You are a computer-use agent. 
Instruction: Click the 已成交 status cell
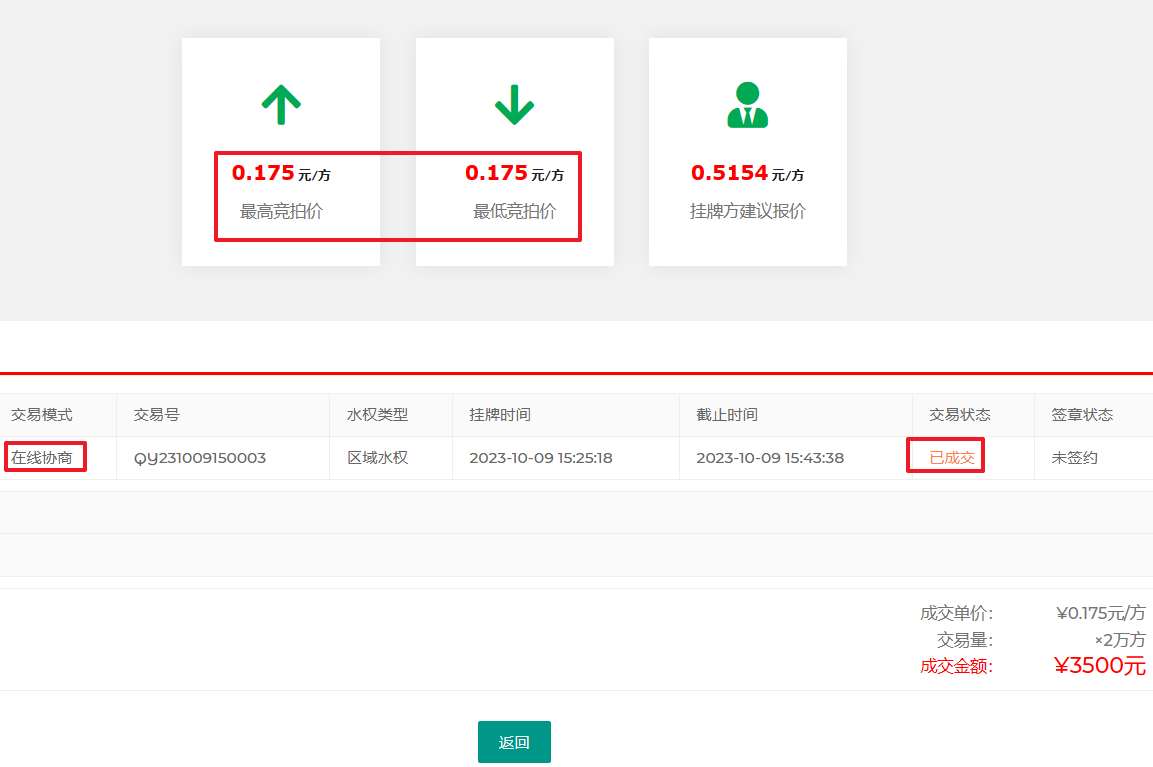[951, 458]
